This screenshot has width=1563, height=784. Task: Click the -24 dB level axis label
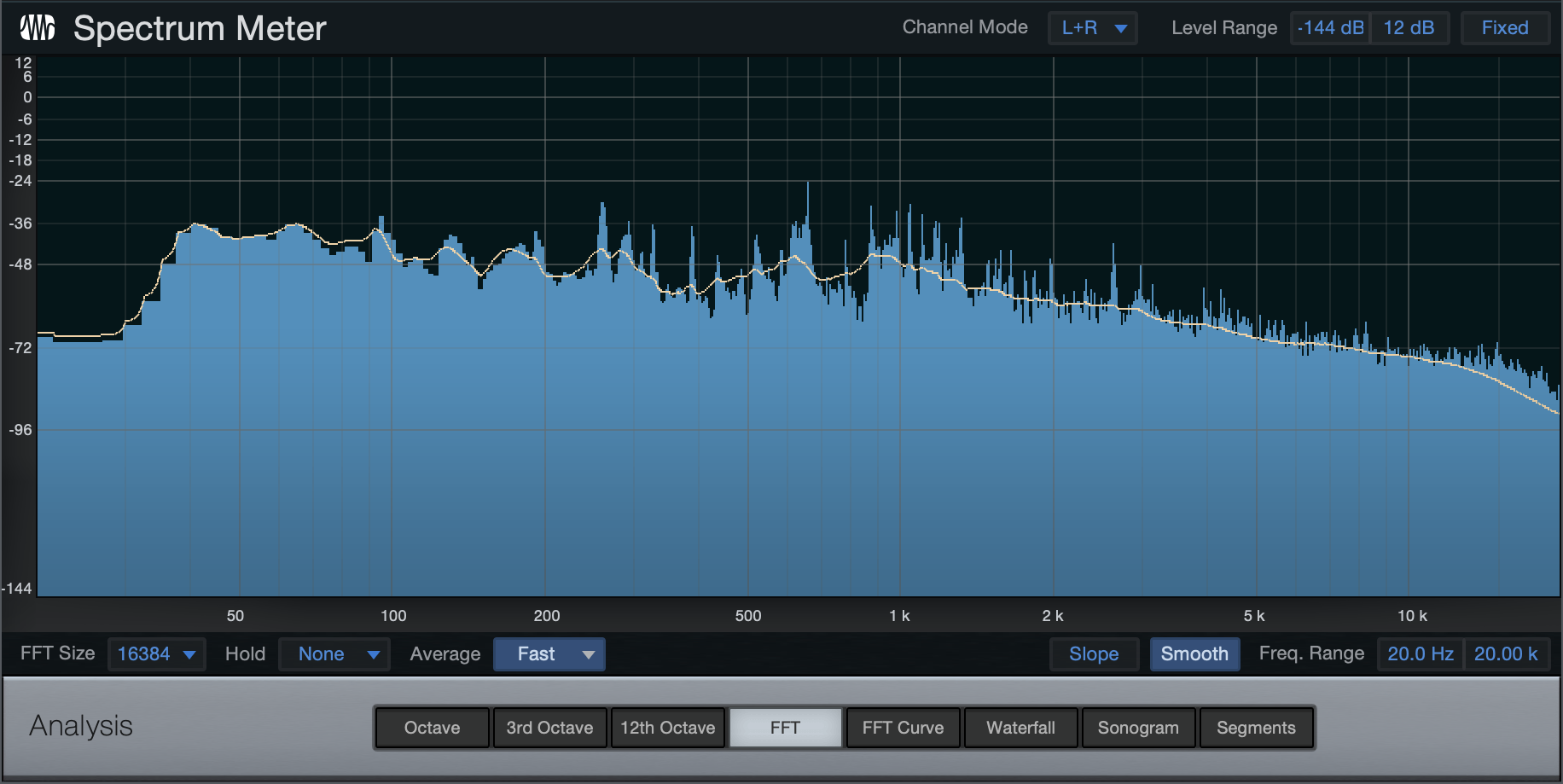(x=20, y=181)
